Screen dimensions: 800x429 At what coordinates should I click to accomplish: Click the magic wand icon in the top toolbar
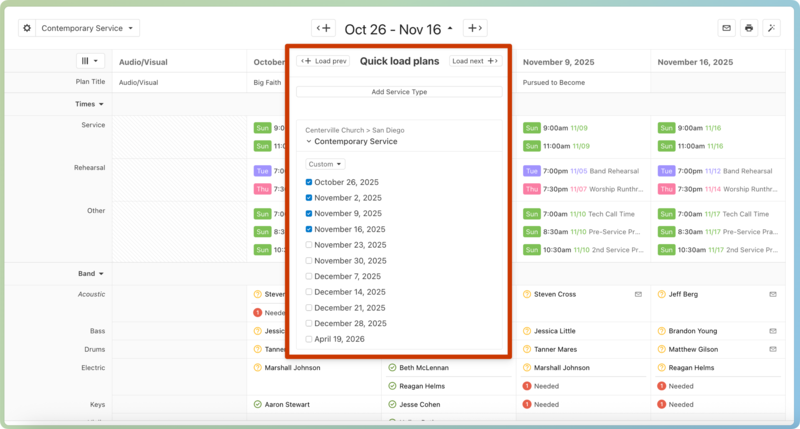(771, 28)
